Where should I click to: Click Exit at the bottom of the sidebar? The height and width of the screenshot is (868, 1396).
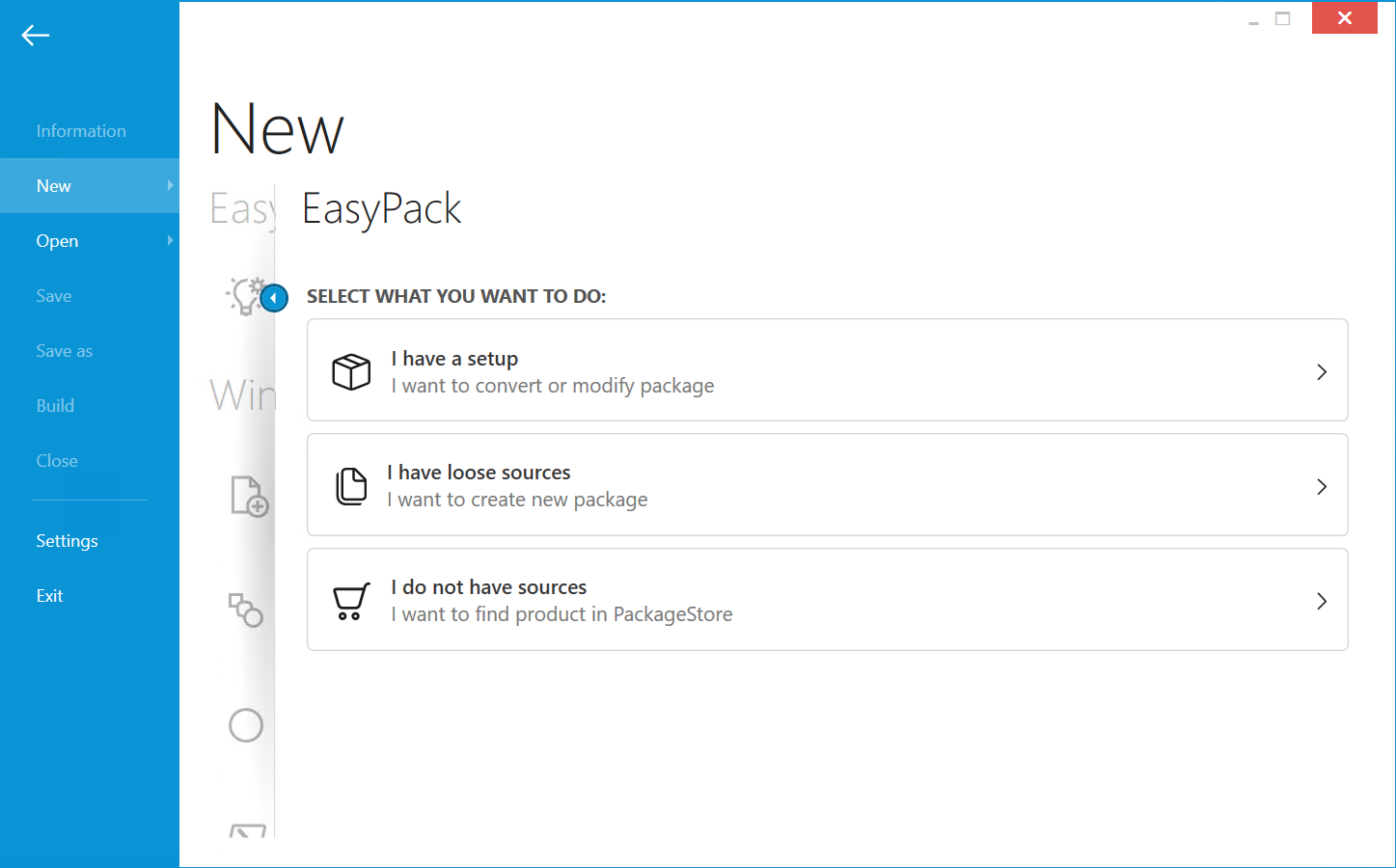49,595
